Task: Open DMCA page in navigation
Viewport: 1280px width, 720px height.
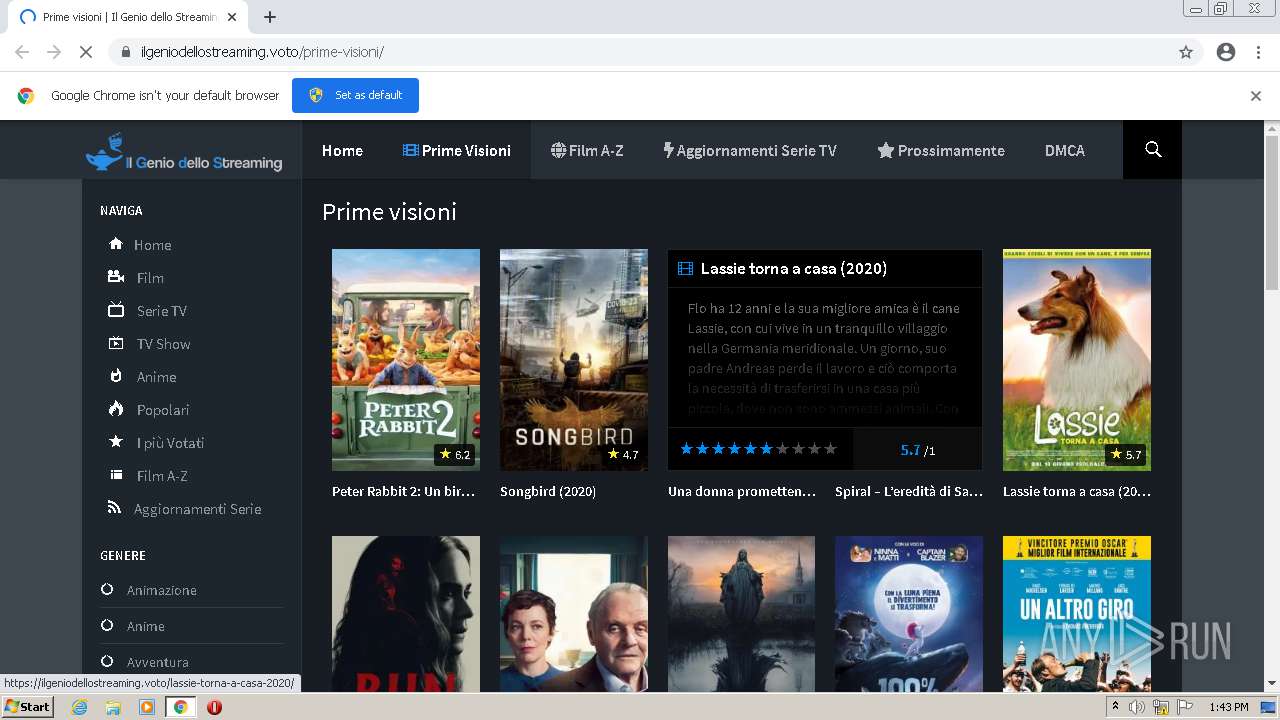Action: [1065, 150]
